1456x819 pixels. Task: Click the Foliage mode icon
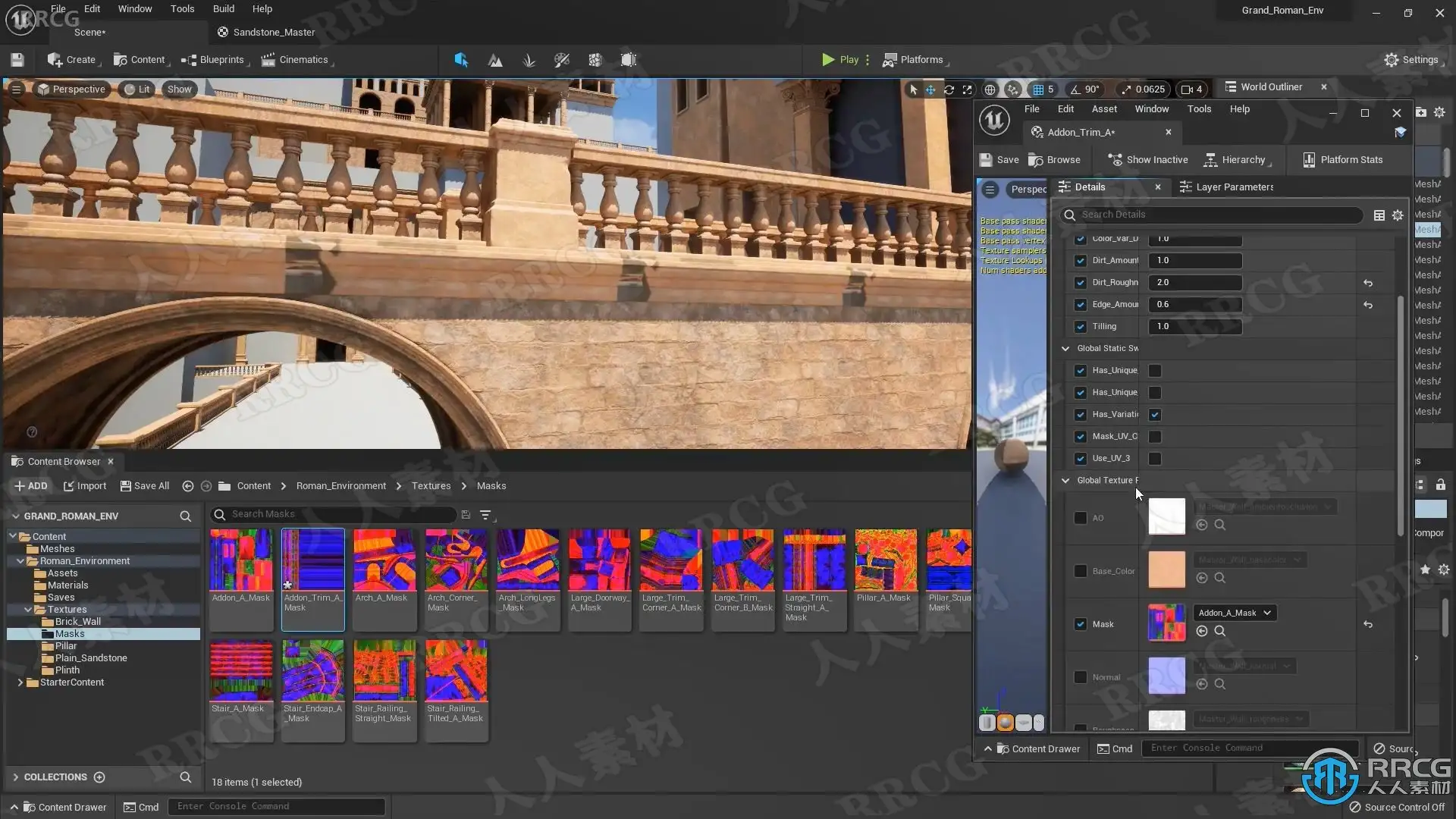pos(529,60)
